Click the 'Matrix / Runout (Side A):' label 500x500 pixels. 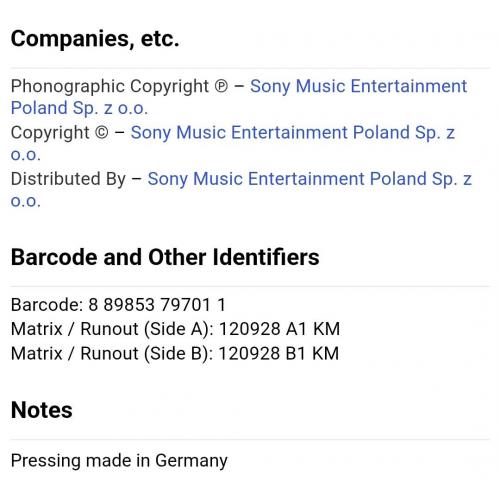click(x=112, y=329)
